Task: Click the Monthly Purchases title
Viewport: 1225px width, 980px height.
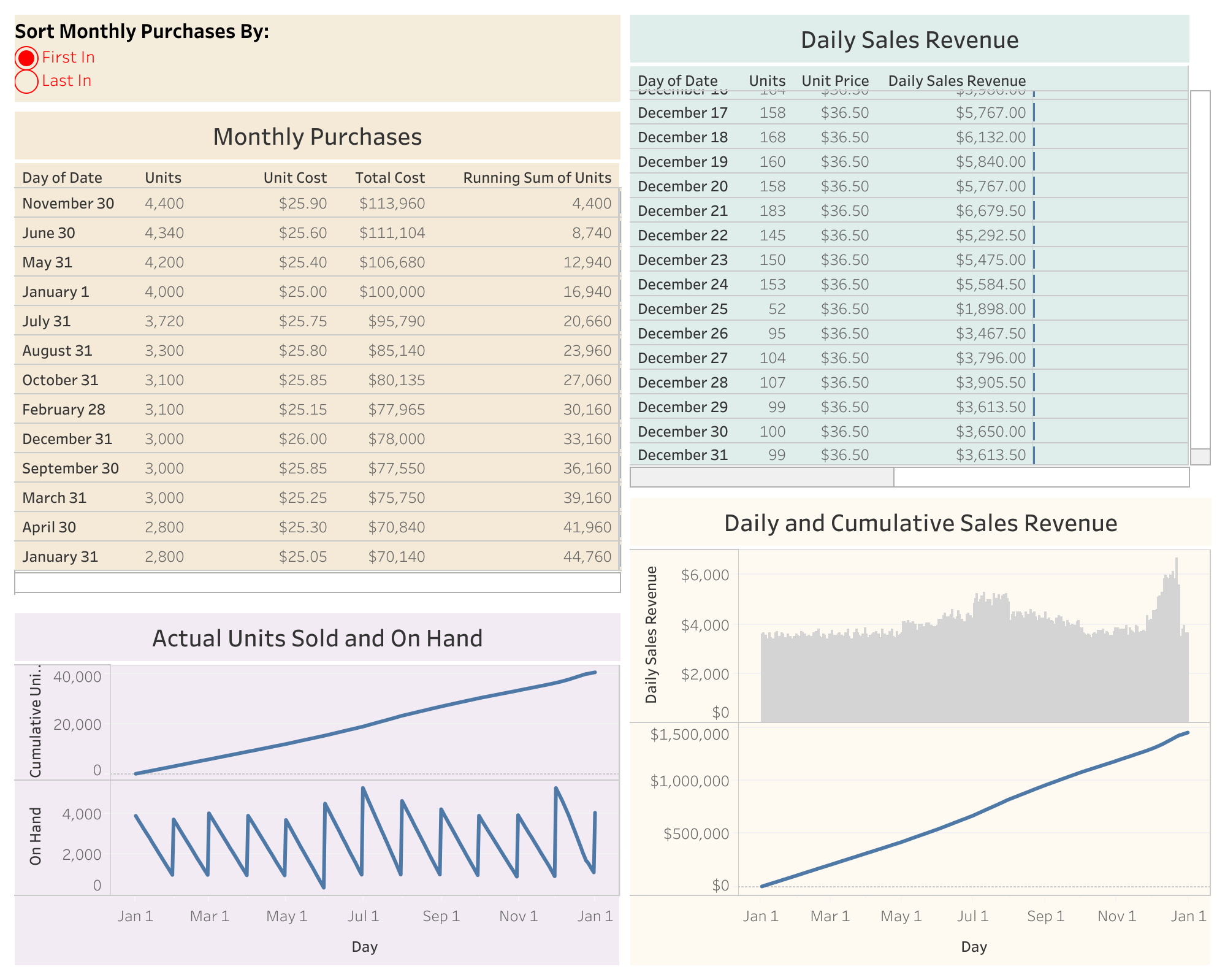Action: coord(317,137)
